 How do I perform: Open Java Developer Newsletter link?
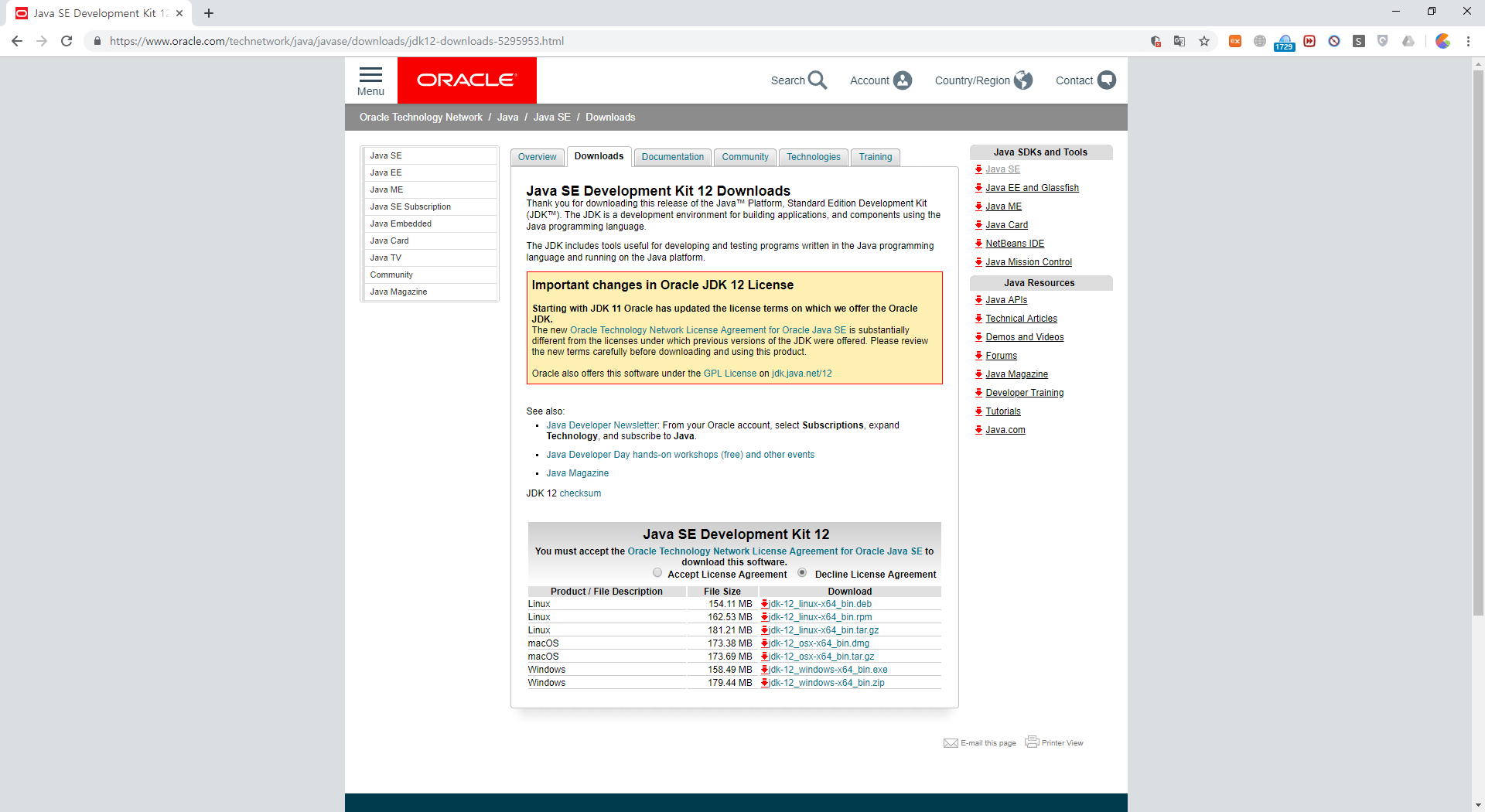(603, 425)
